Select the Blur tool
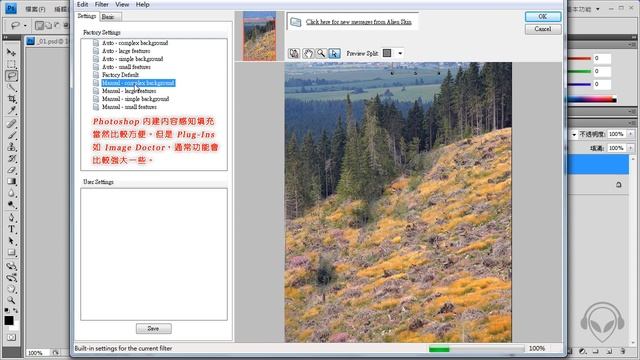Screen dimensions: 640x360 click(11, 193)
